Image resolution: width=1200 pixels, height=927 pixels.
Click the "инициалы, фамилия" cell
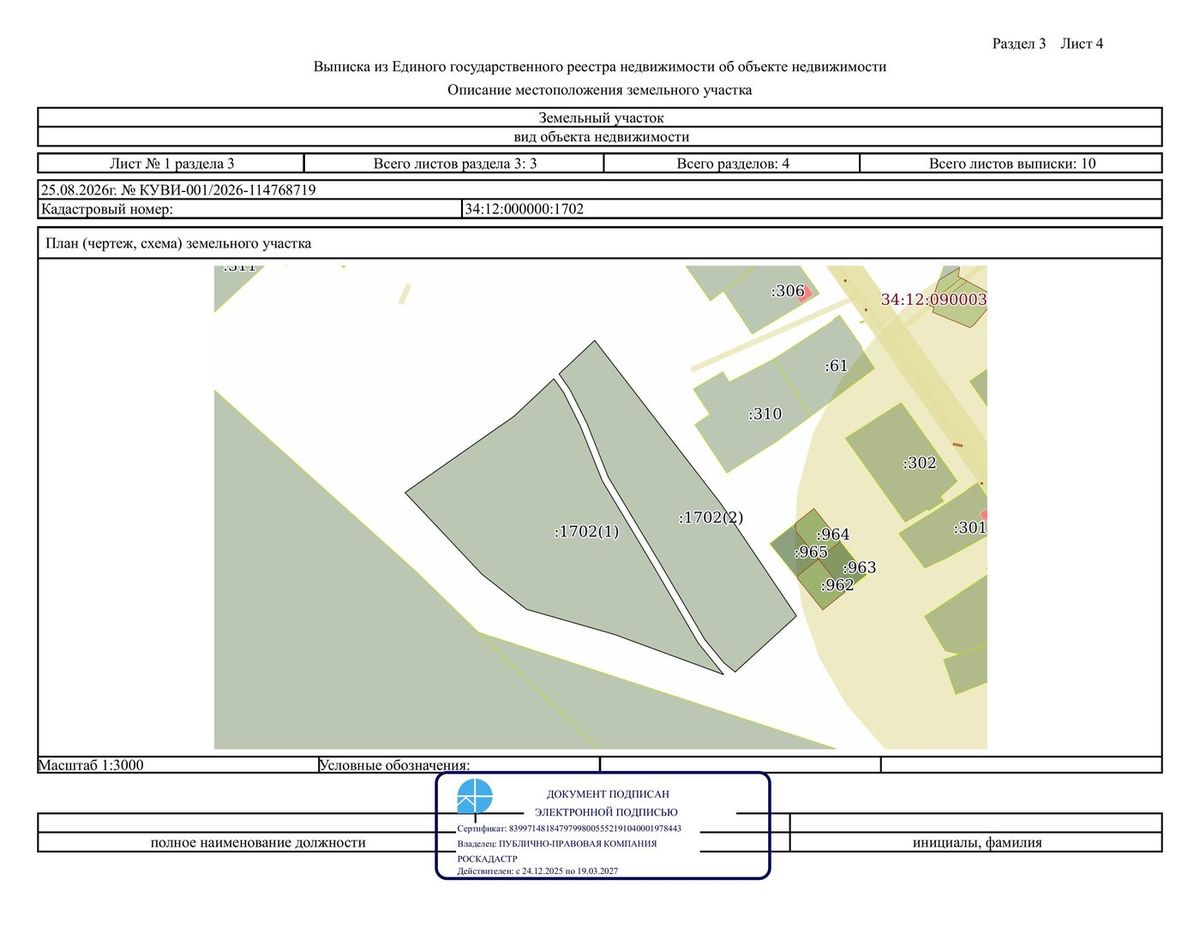pyautogui.click(x=977, y=842)
